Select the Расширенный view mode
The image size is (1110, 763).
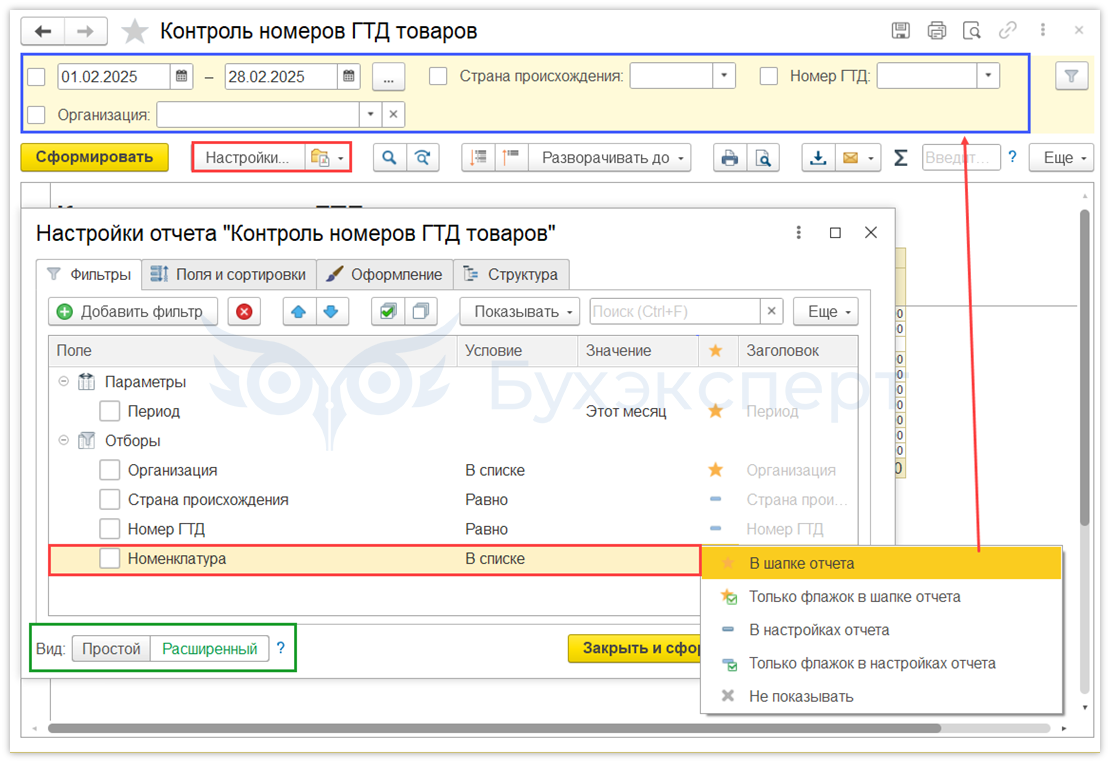(210, 648)
